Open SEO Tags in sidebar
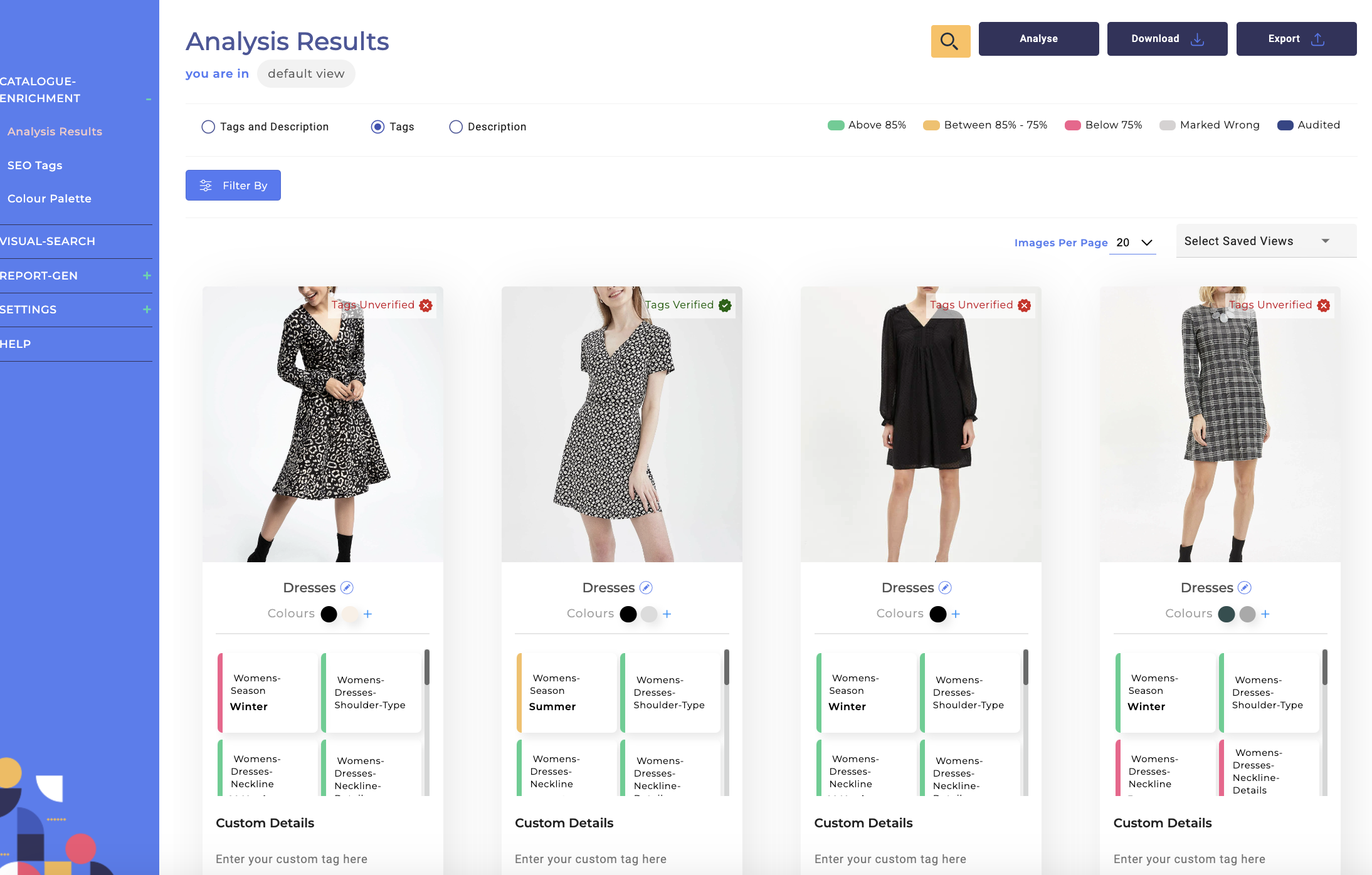Image resolution: width=1372 pixels, height=875 pixels. pos(35,165)
